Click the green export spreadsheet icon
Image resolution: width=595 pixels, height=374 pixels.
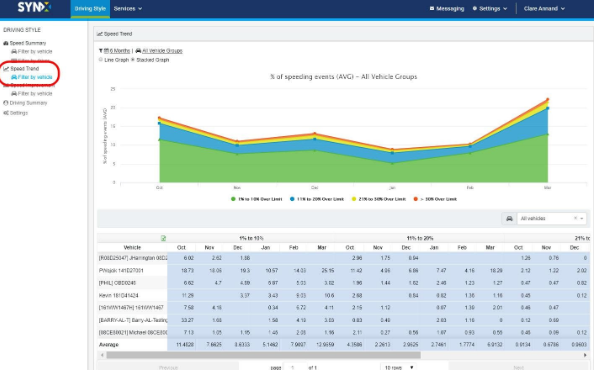(x=163, y=238)
